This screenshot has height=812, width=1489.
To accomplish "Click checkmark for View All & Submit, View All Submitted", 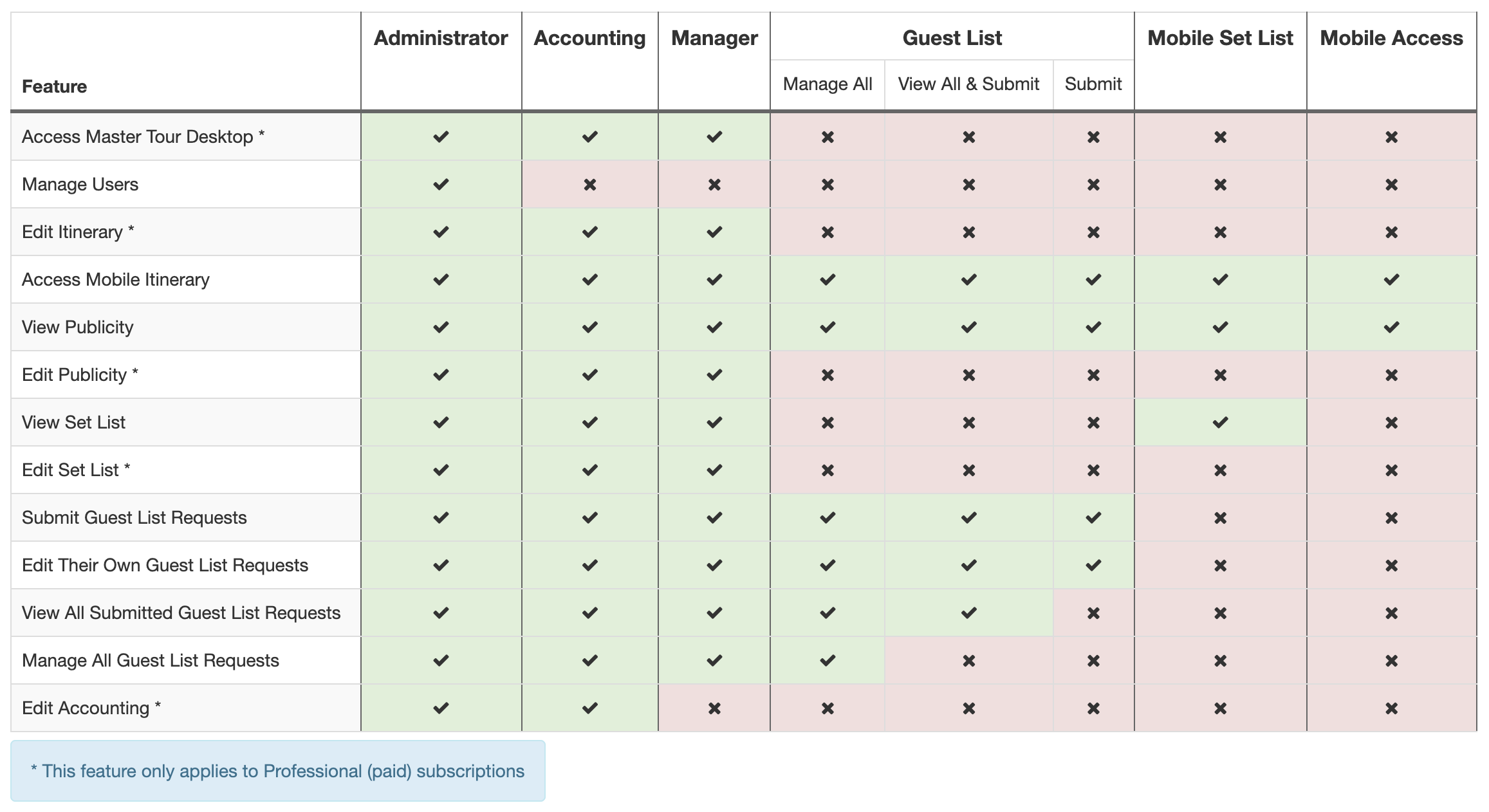I will (x=968, y=613).
